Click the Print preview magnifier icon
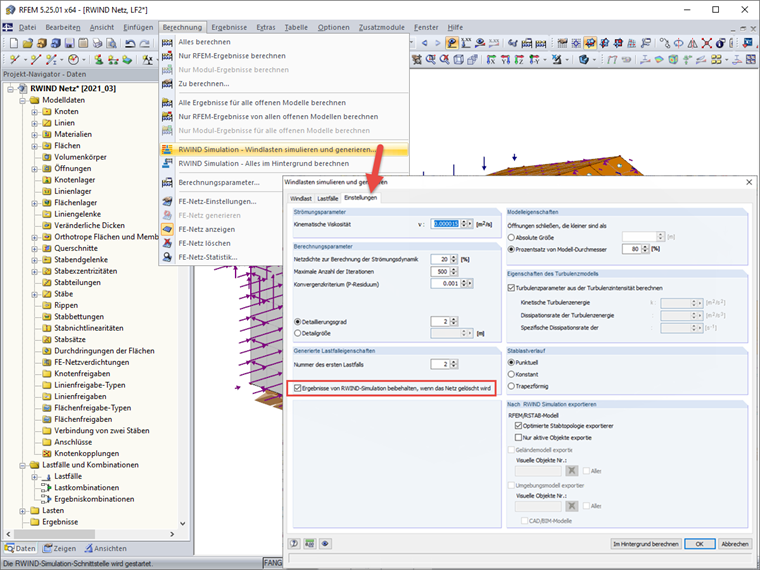The width and height of the screenshot is (760, 570). click(x=111, y=44)
